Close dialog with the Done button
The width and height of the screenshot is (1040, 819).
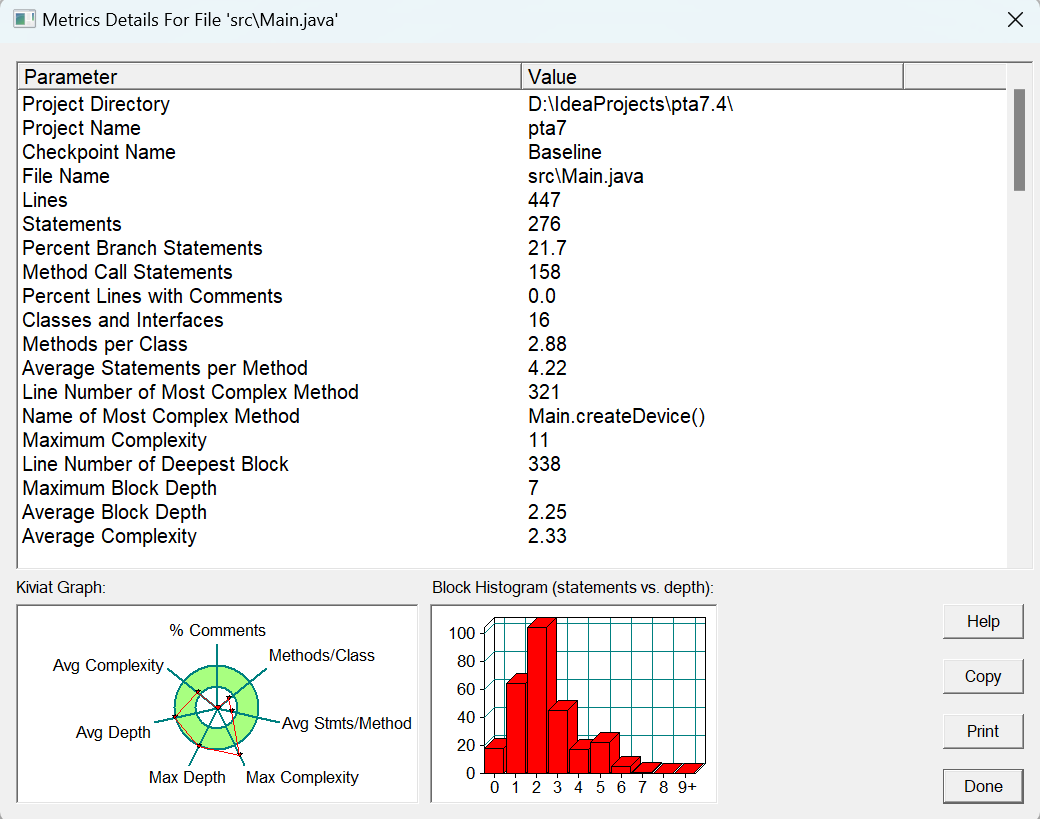[x=983, y=786]
